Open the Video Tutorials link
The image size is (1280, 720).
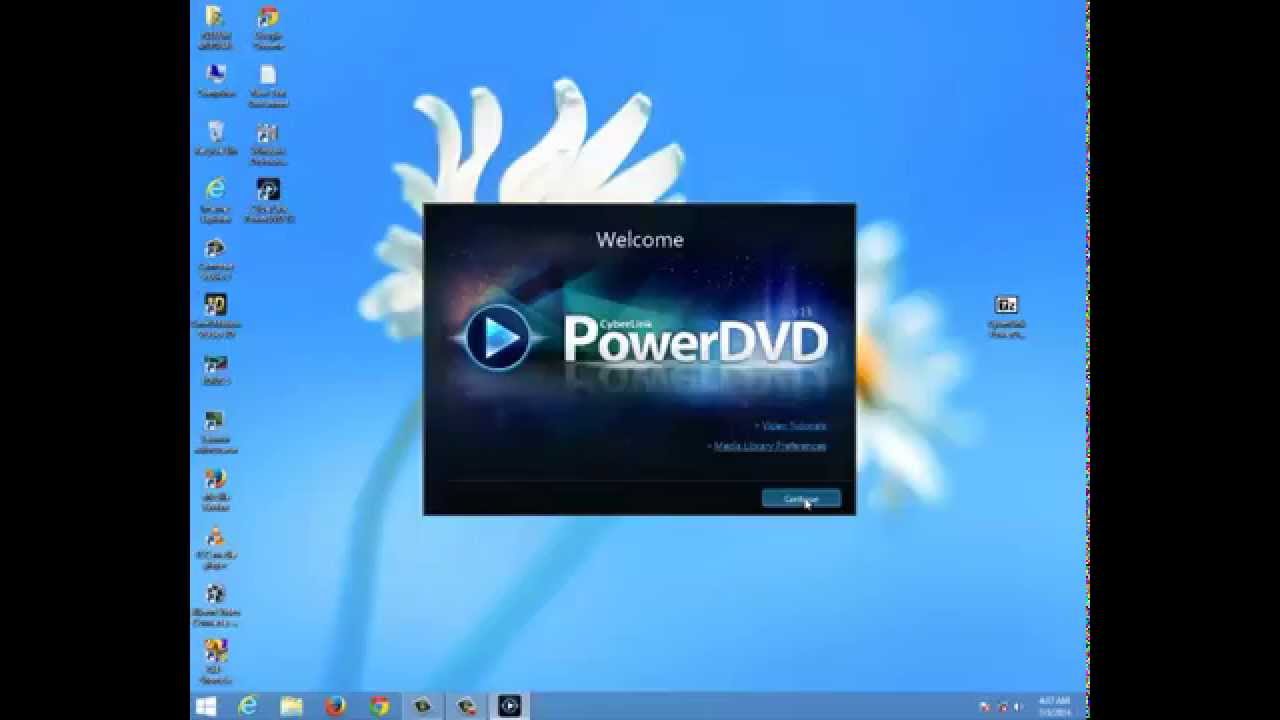click(x=794, y=426)
